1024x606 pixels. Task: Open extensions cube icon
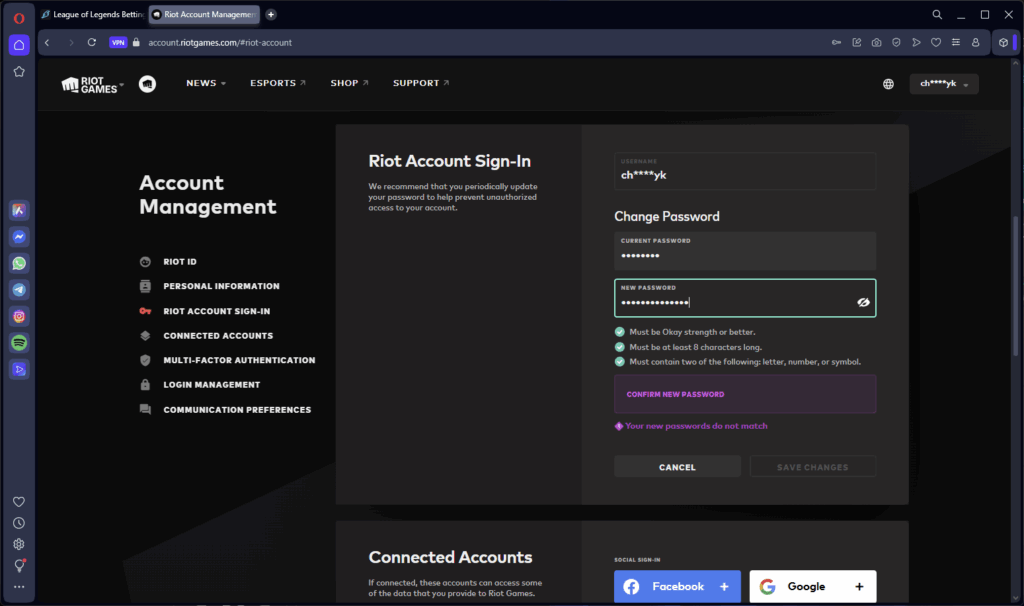[x=1004, y=42]
